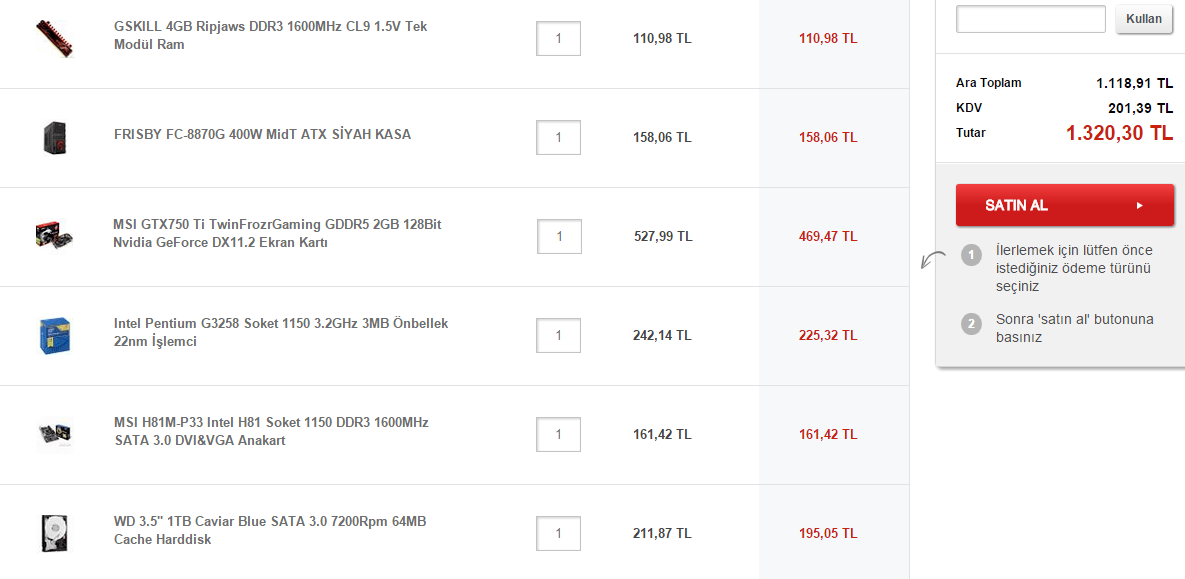This screenshot has width=1185, height=579.
Task: Click the FRISBY black case product image
Action: pyautogui.click(x=54, y=137)
